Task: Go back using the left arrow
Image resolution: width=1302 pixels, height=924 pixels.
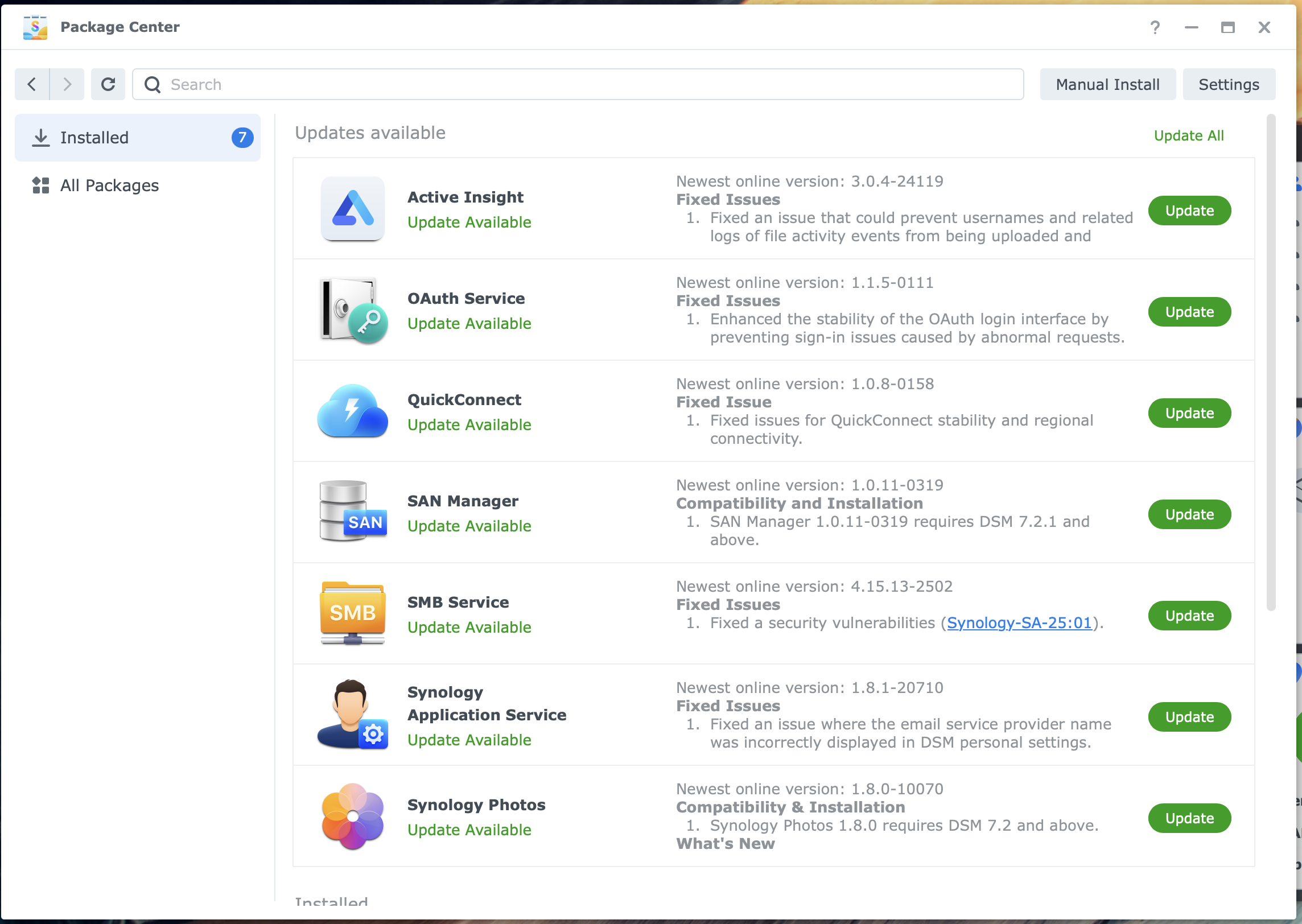Action: pyautogui.click(x=32, y=84)
